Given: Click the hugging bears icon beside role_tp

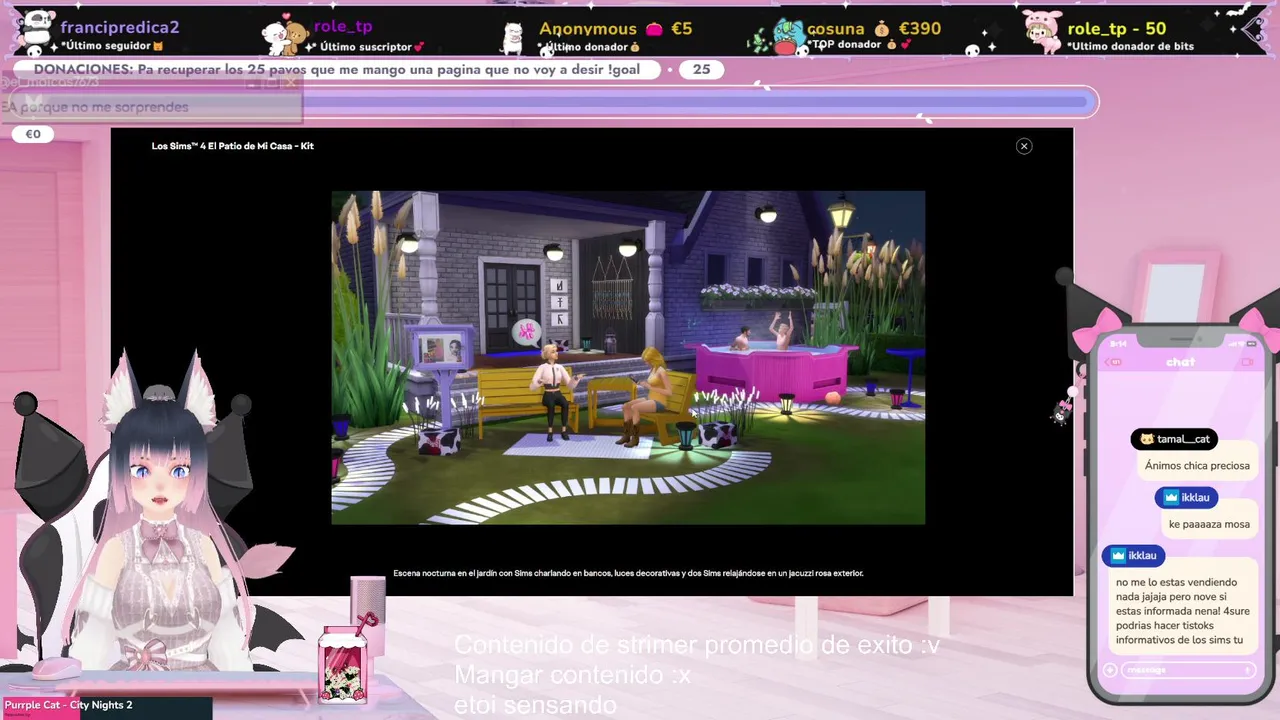Looking at the screenshot, I should point(284,36).
